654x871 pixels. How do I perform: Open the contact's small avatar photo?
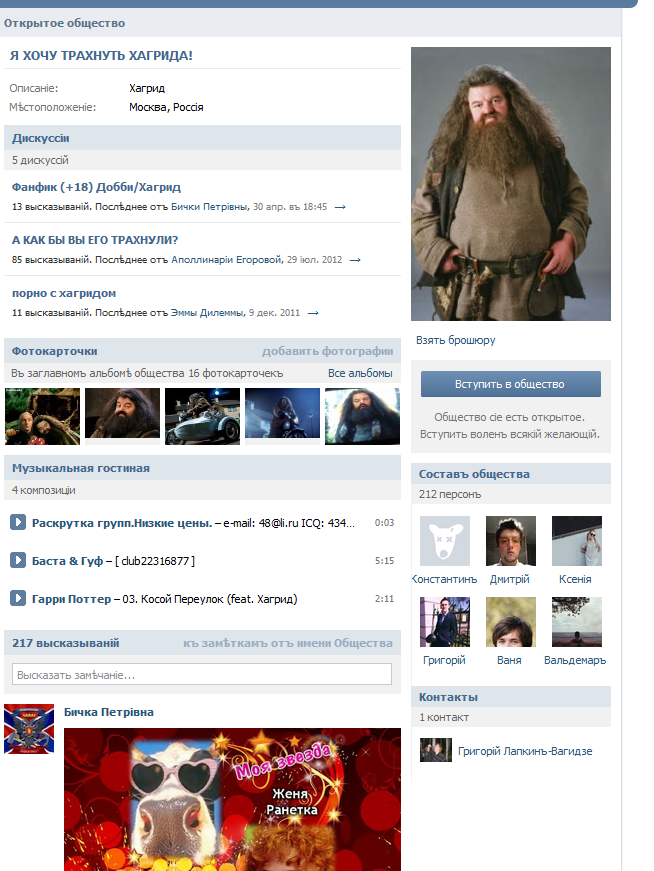click(436, 750)
